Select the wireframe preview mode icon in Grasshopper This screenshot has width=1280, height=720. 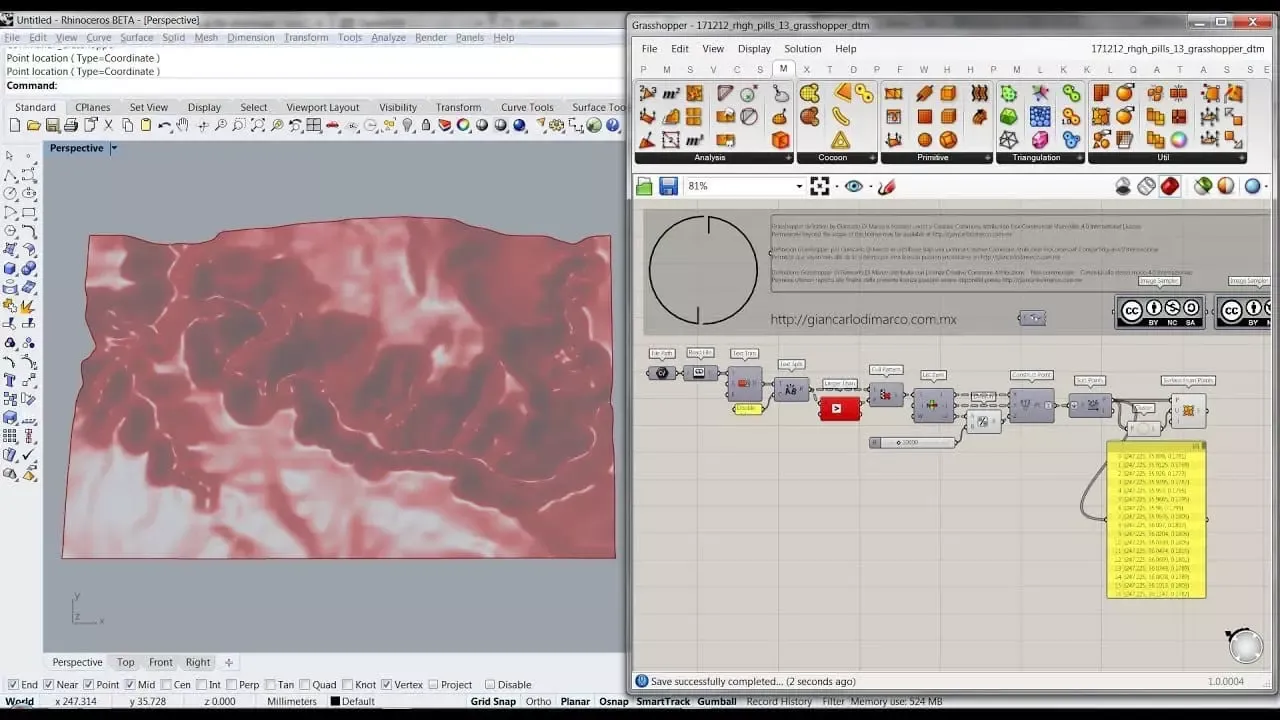tap(1146, 186)
